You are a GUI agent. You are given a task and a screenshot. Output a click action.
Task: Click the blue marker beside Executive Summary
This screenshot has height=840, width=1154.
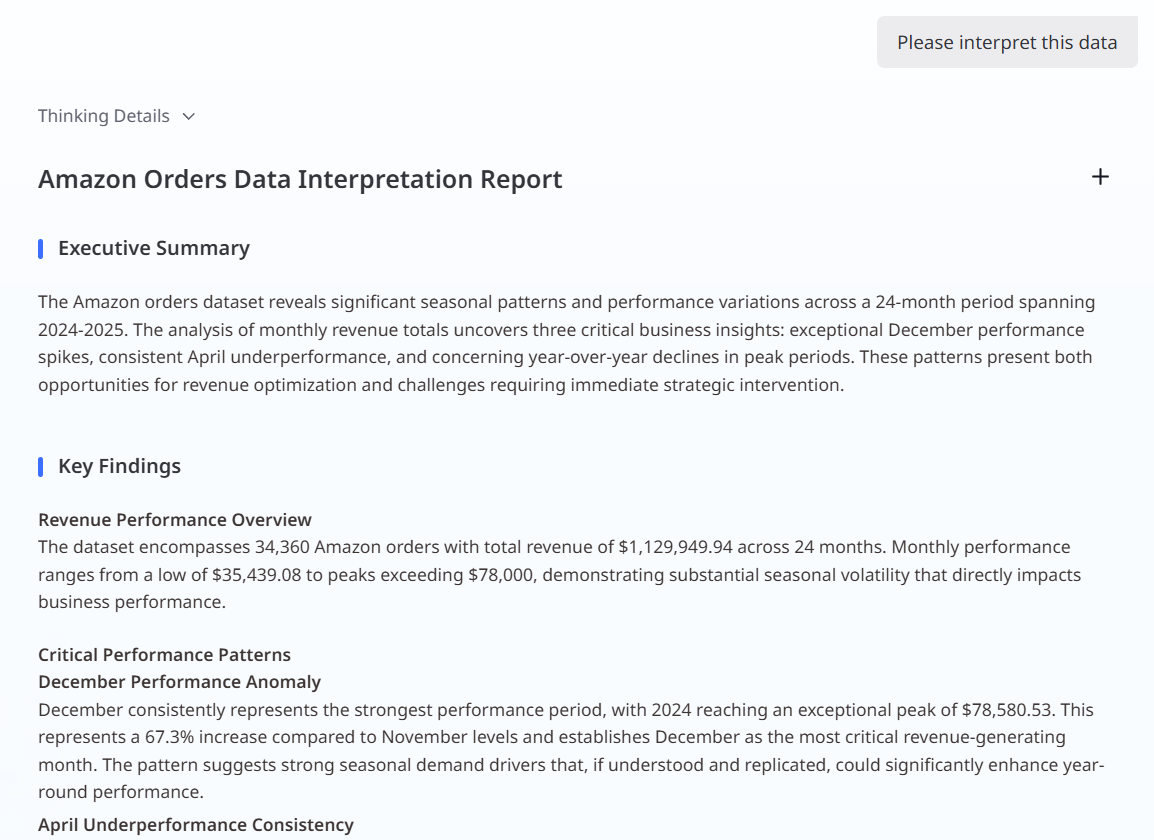pos(41,249)
